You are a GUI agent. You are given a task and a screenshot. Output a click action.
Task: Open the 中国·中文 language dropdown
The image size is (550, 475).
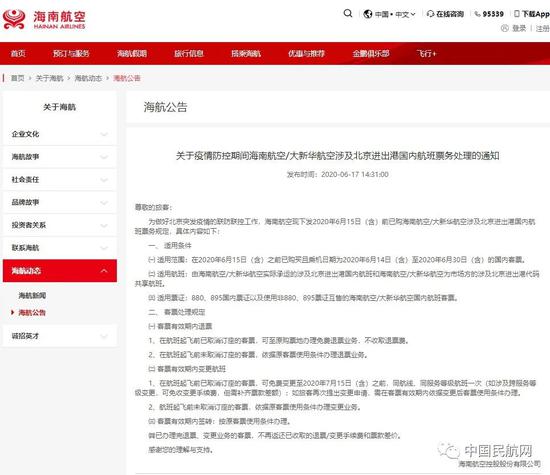(x=395, y=14)
